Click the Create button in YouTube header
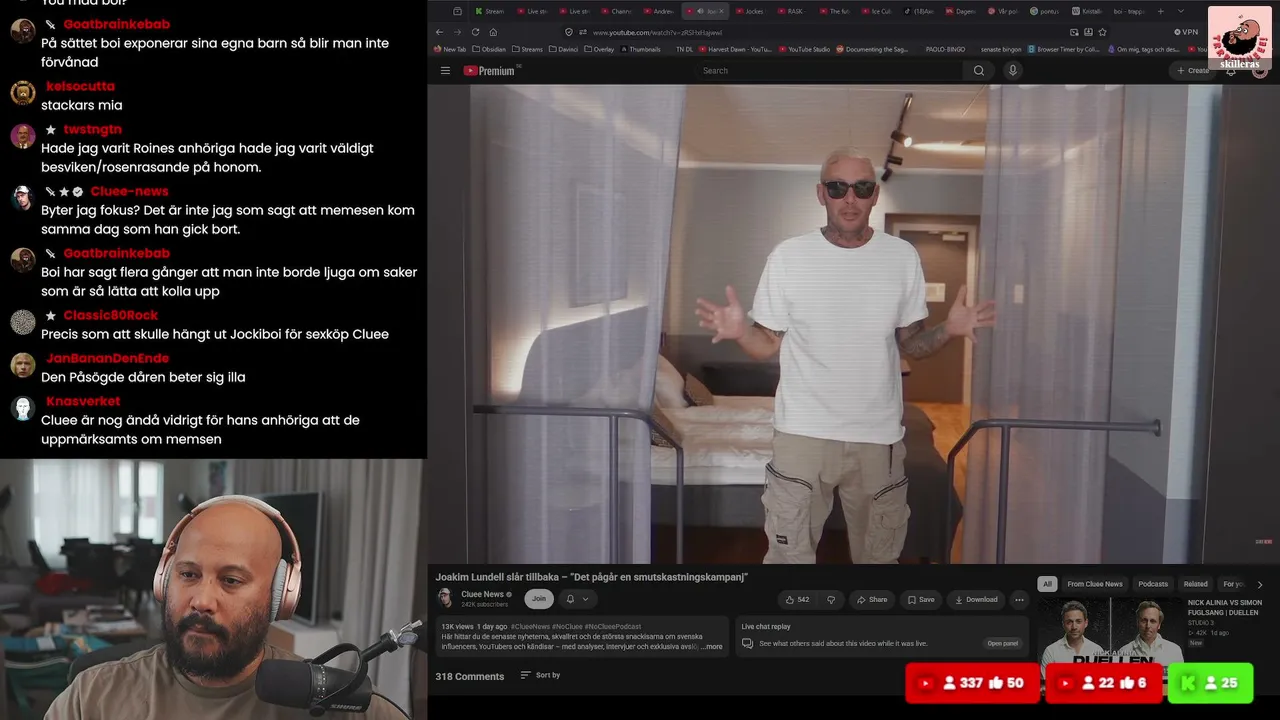1280x720 pixels. pos(1192,71)
